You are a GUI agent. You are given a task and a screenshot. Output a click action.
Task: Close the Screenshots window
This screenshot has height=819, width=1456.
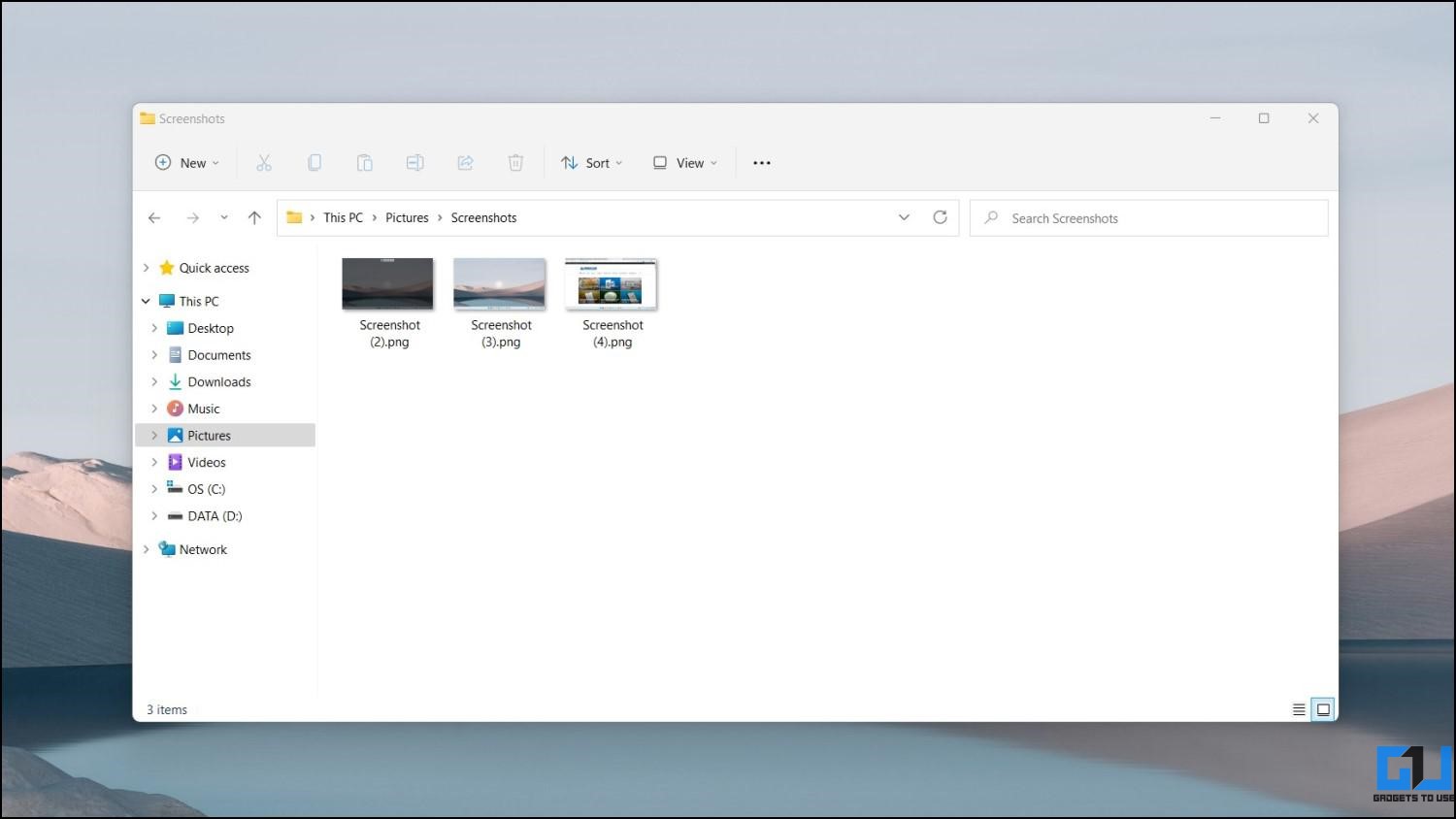(1313, 118)
